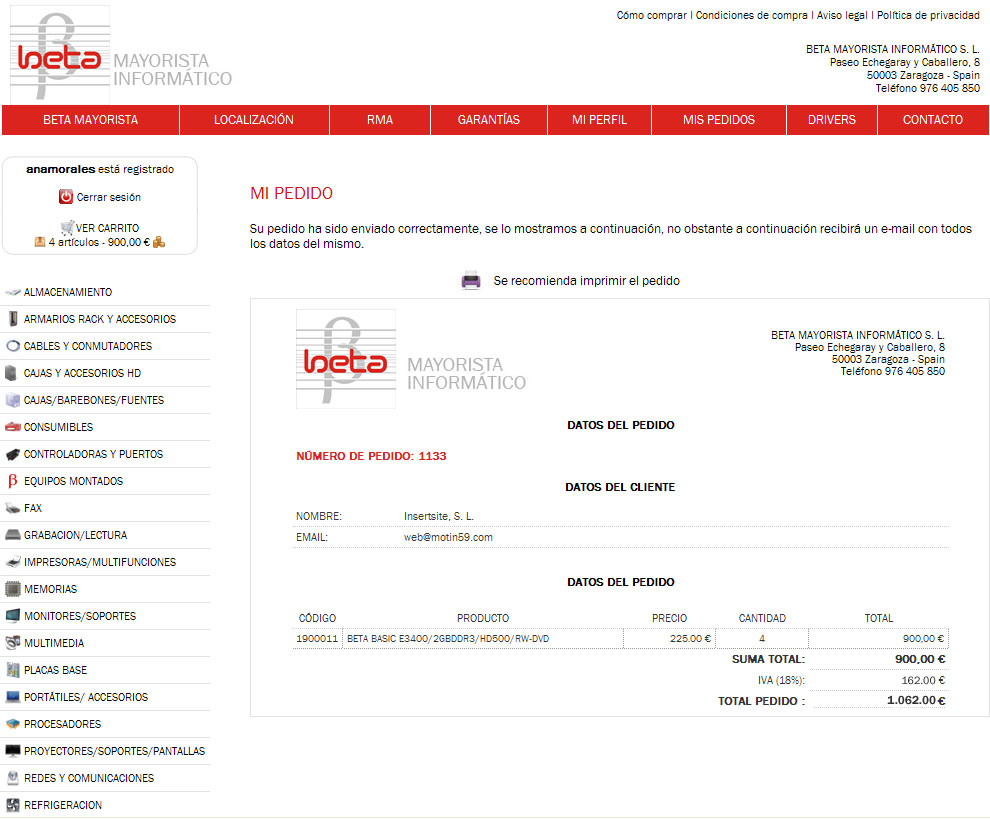Image resolution: width=990 pixels, height=819 pixels.
Task: Click the order total 1.062.00 €
Action: (916, 700)
